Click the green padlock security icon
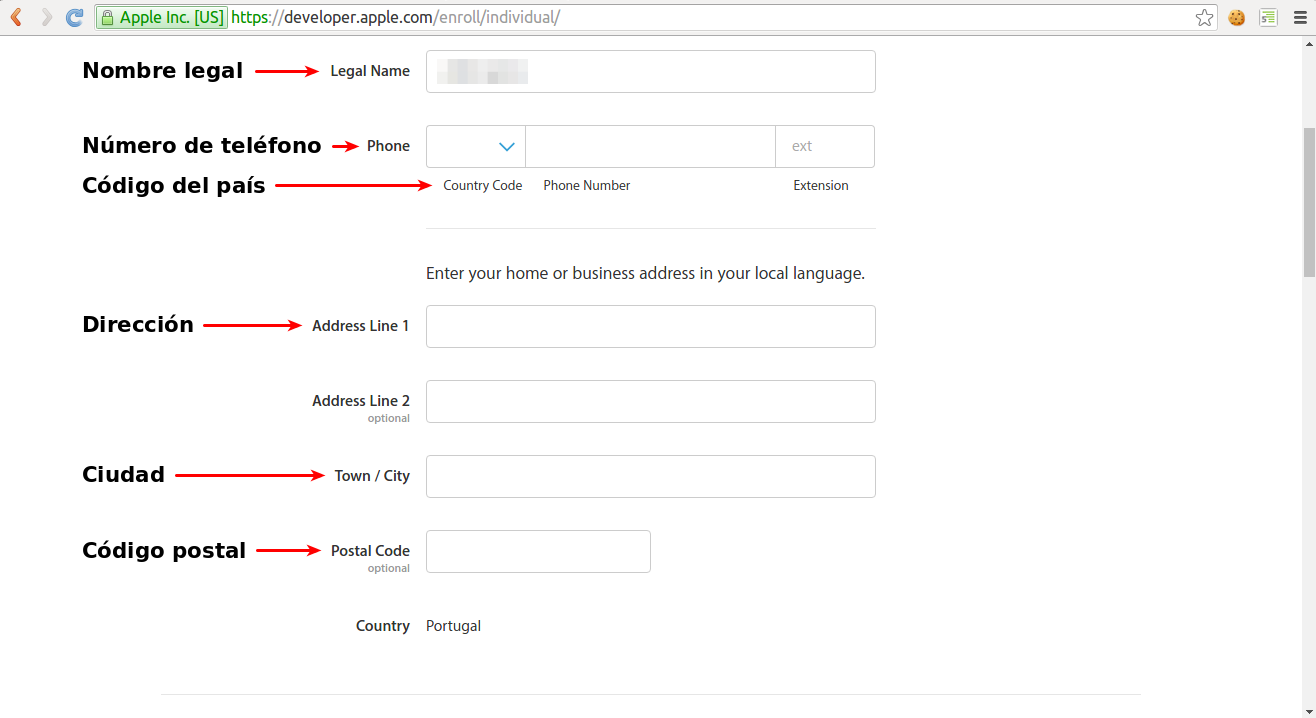This screenshot has height=718, width=1316. pyautogui.click(x=107, y=17)
